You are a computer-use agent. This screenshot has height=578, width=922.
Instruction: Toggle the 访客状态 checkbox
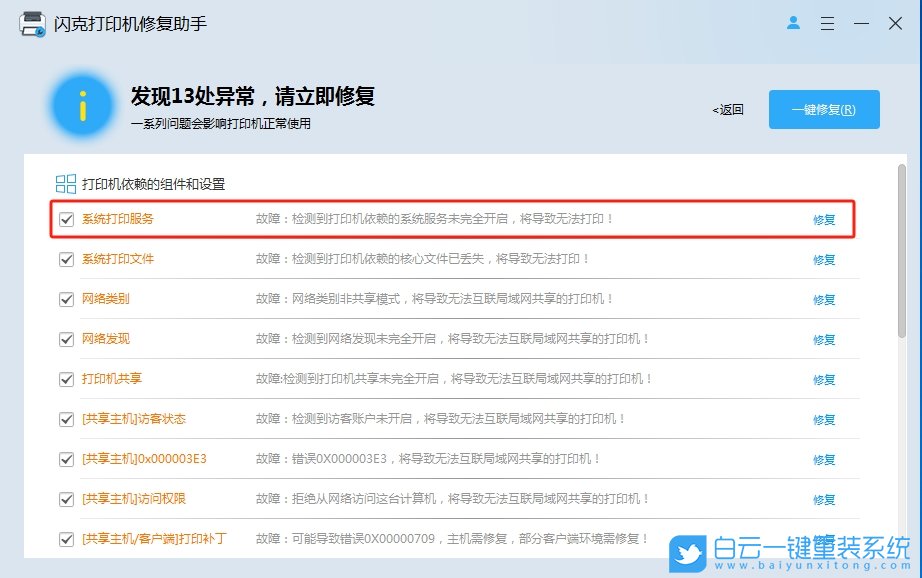pos(65,419)
